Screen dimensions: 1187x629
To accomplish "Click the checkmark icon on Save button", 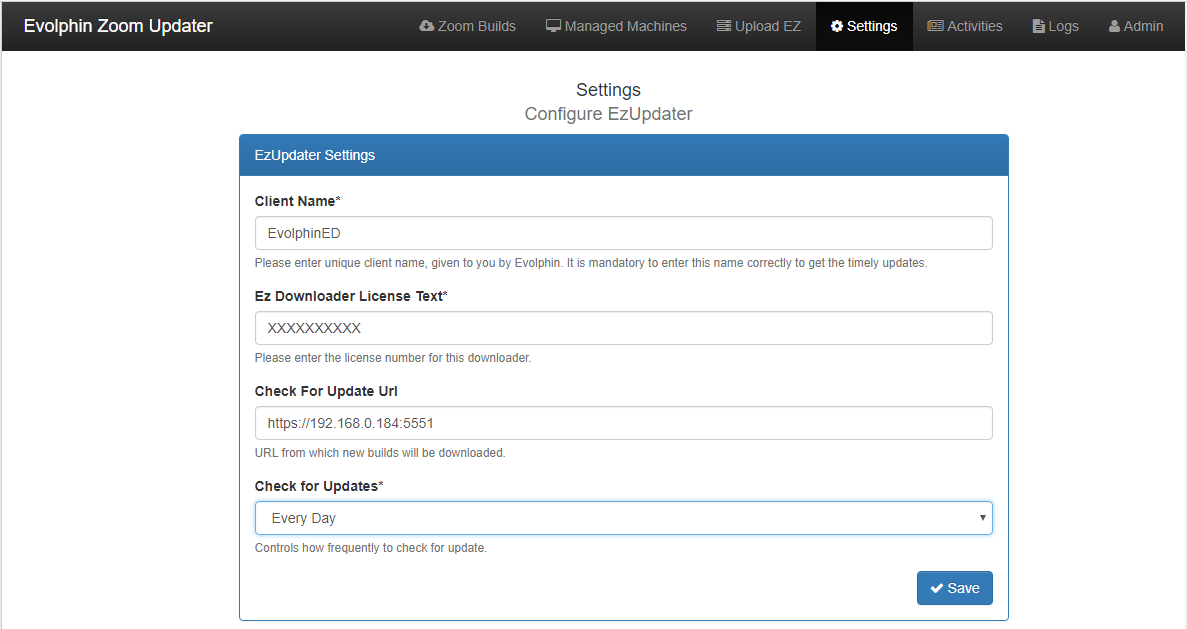I will [936, 588].
